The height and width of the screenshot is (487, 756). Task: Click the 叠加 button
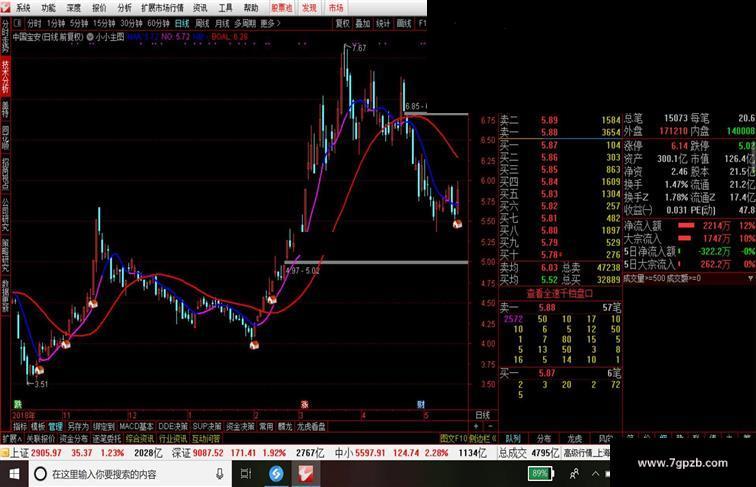(x=363, y=23)
